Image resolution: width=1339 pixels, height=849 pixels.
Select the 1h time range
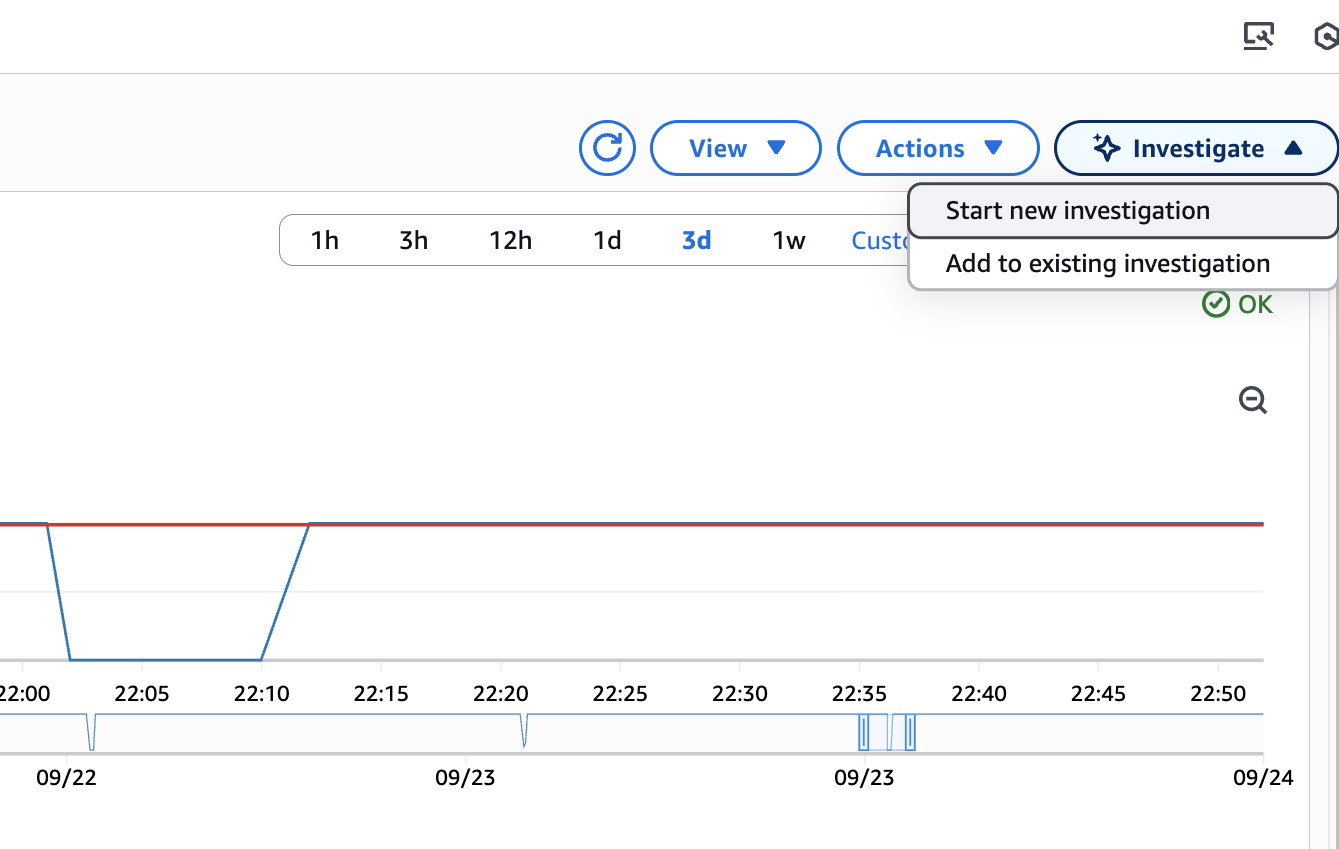[326, 240]
